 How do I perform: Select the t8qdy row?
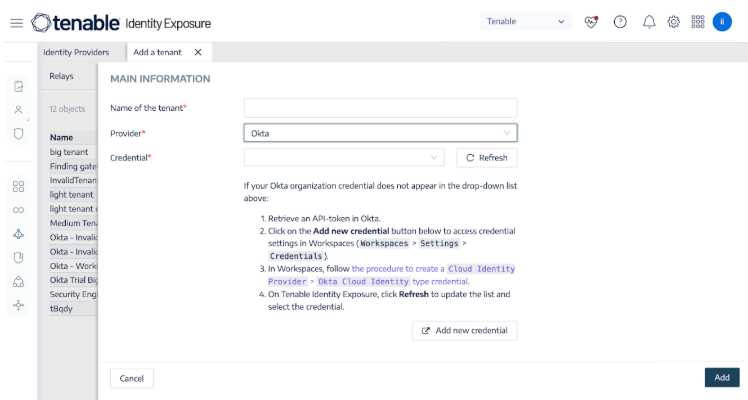[73, 308]
